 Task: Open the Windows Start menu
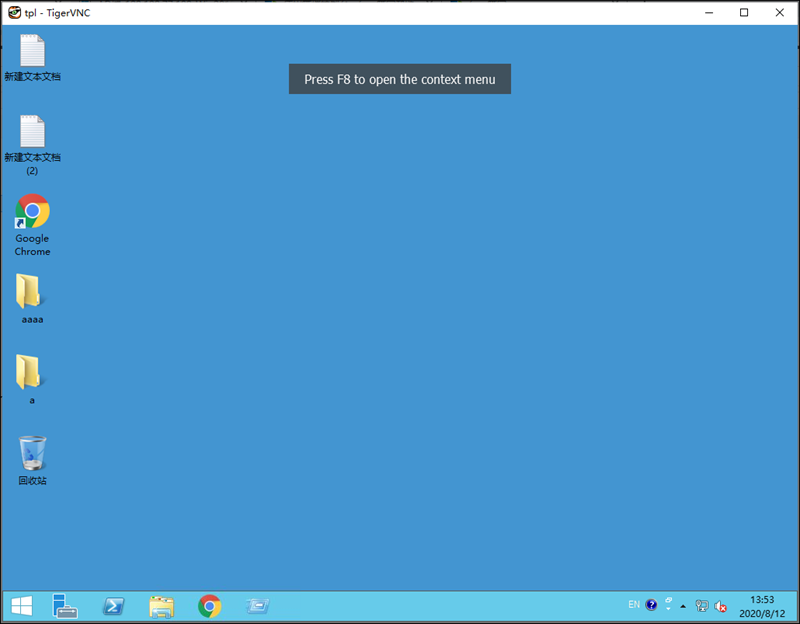pyautogui.click(x=21, y=605)
